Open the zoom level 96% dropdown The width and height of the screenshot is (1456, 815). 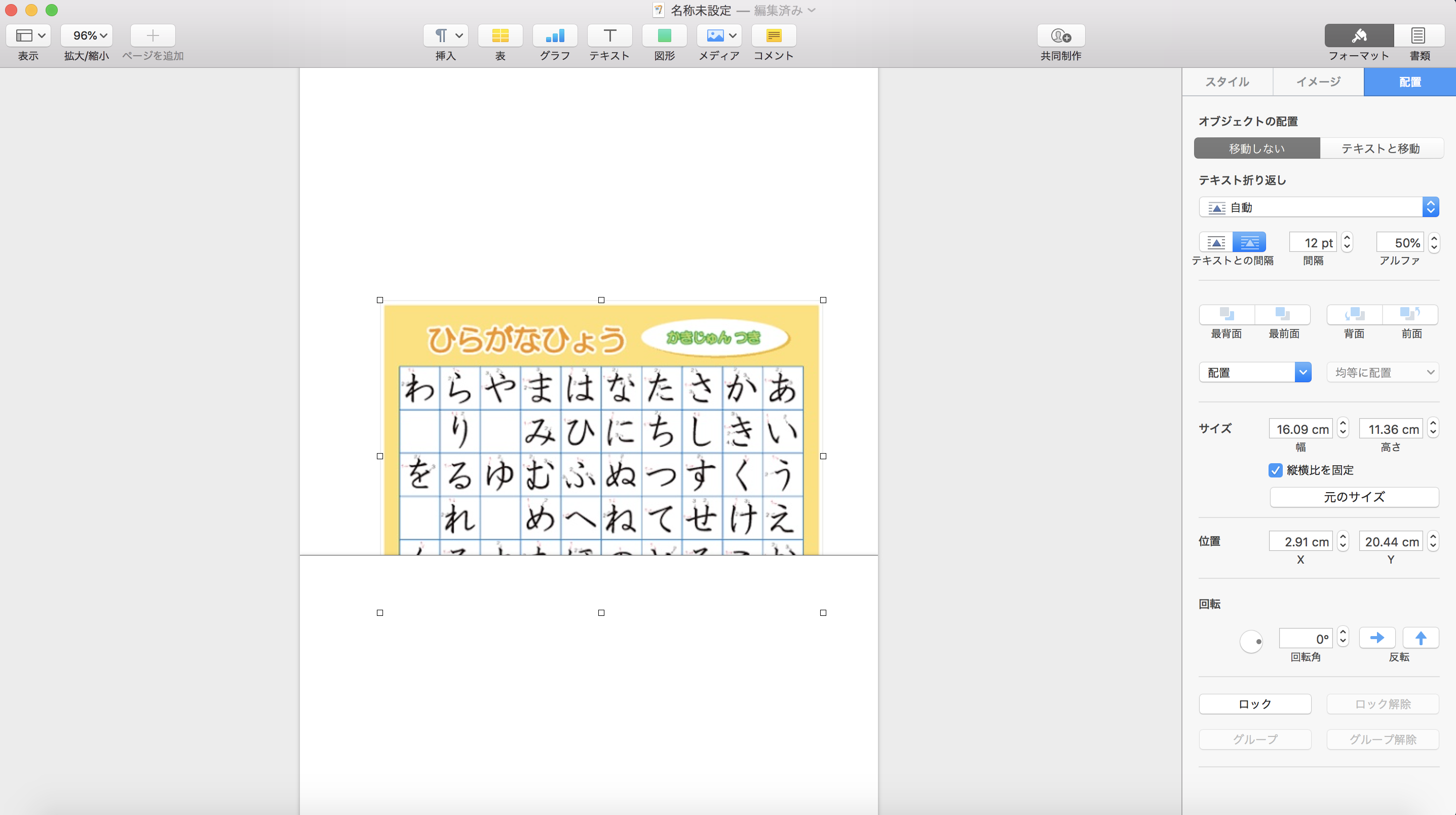(x=87, y=35)
